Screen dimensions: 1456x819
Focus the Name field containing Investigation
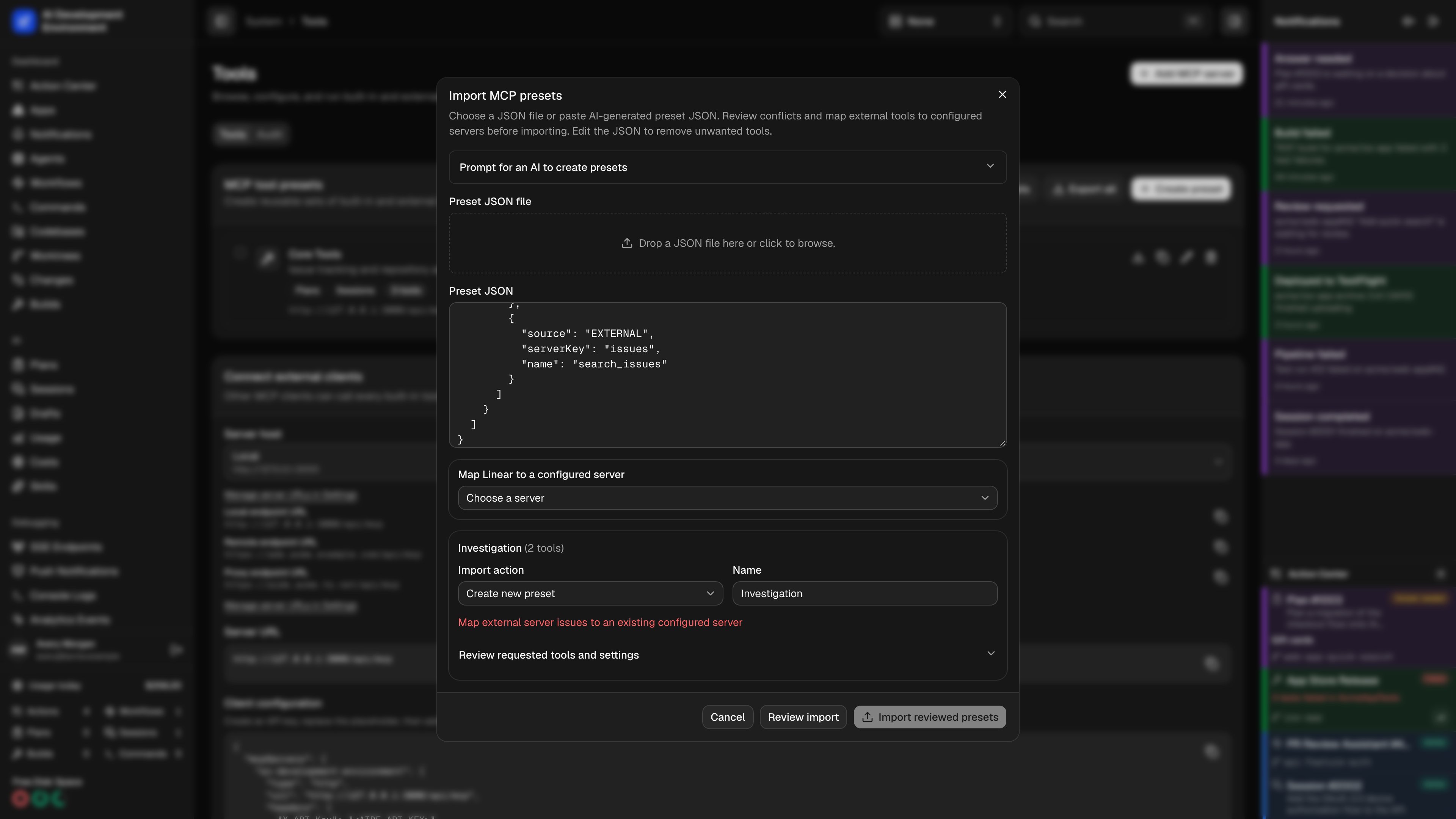(x=865, y=593)
